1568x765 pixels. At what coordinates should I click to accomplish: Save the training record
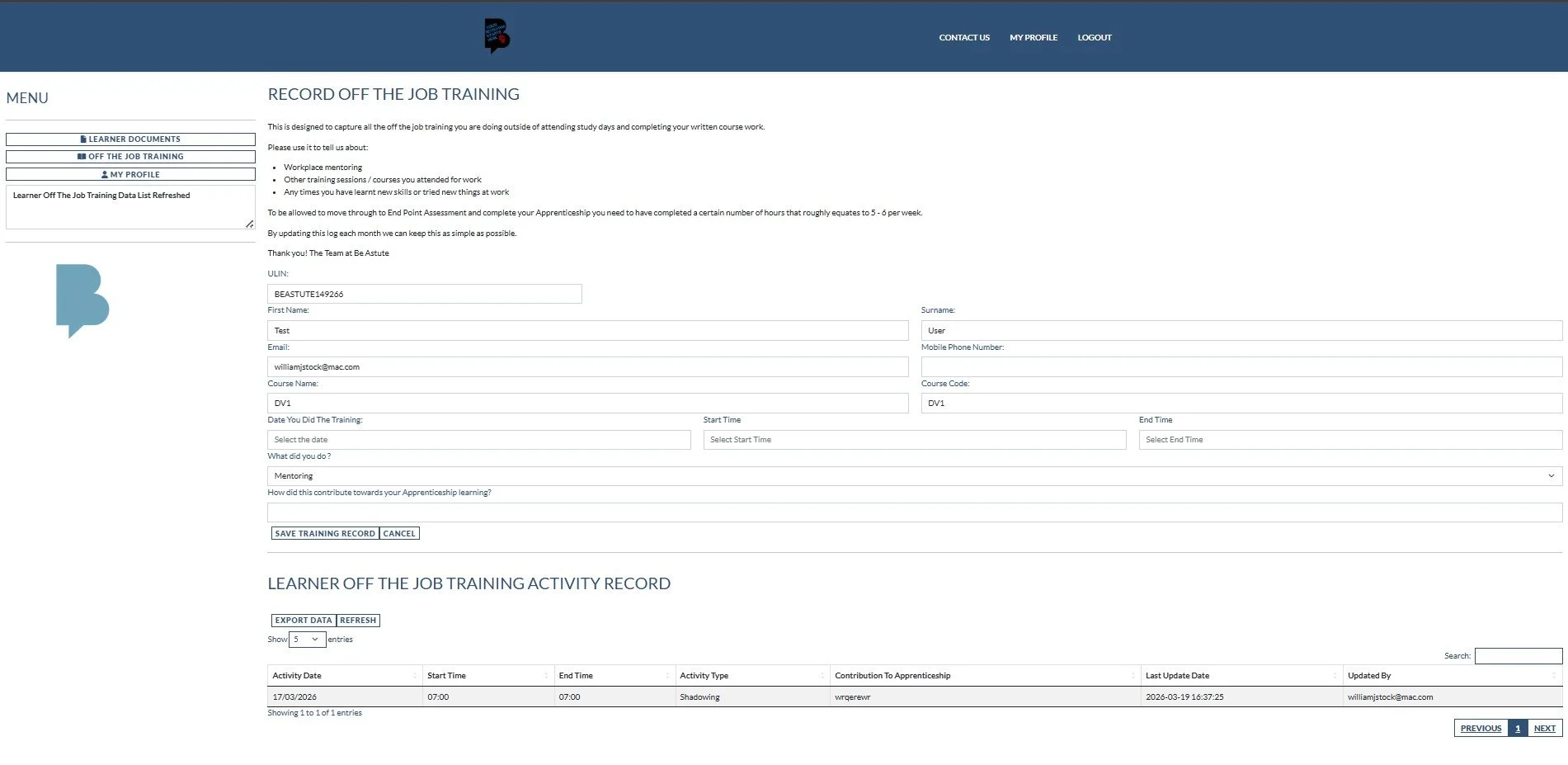click(x=325, y=534)
